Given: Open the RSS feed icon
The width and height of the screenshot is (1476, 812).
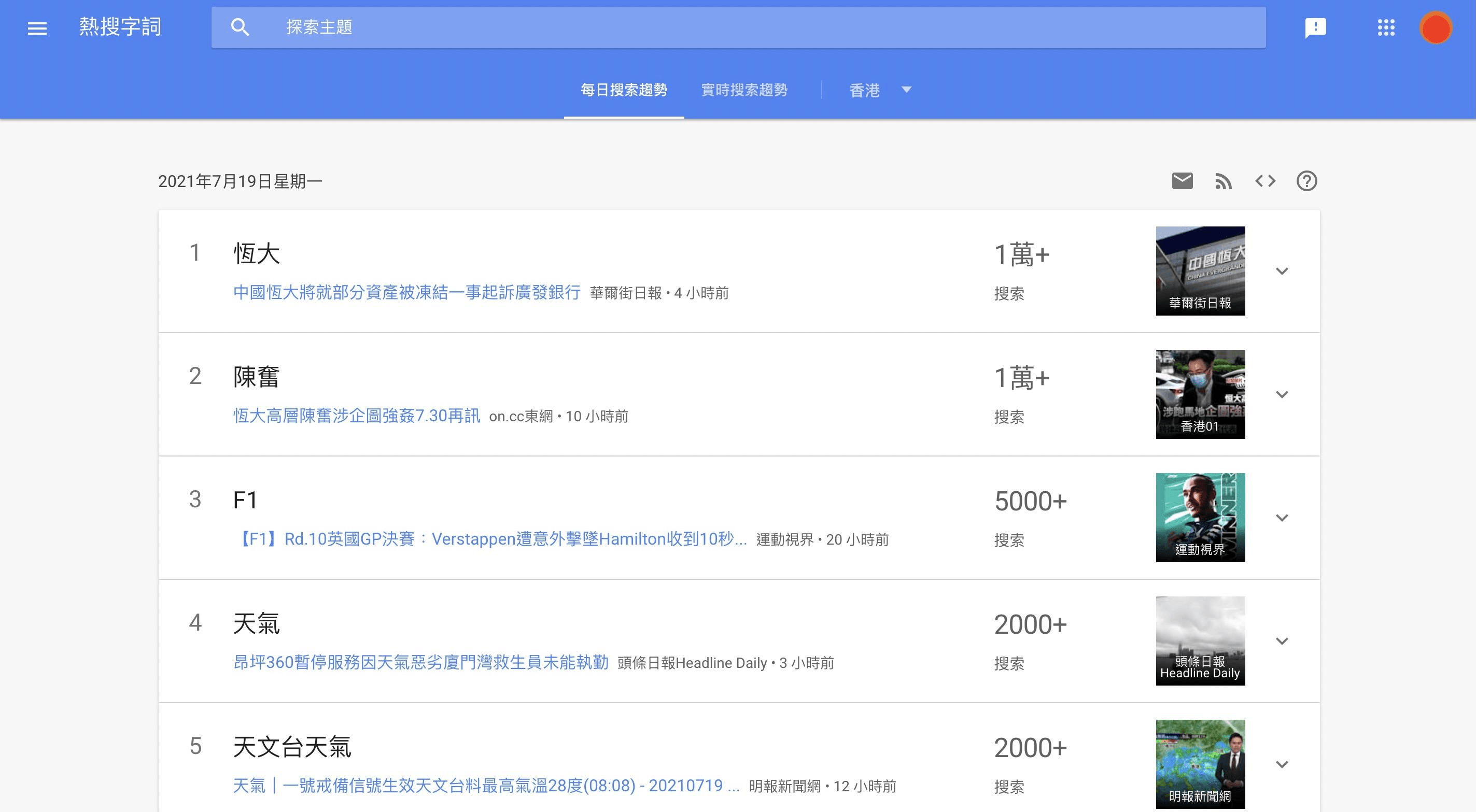Looking at the screenshot, I should pos(1224,181).
